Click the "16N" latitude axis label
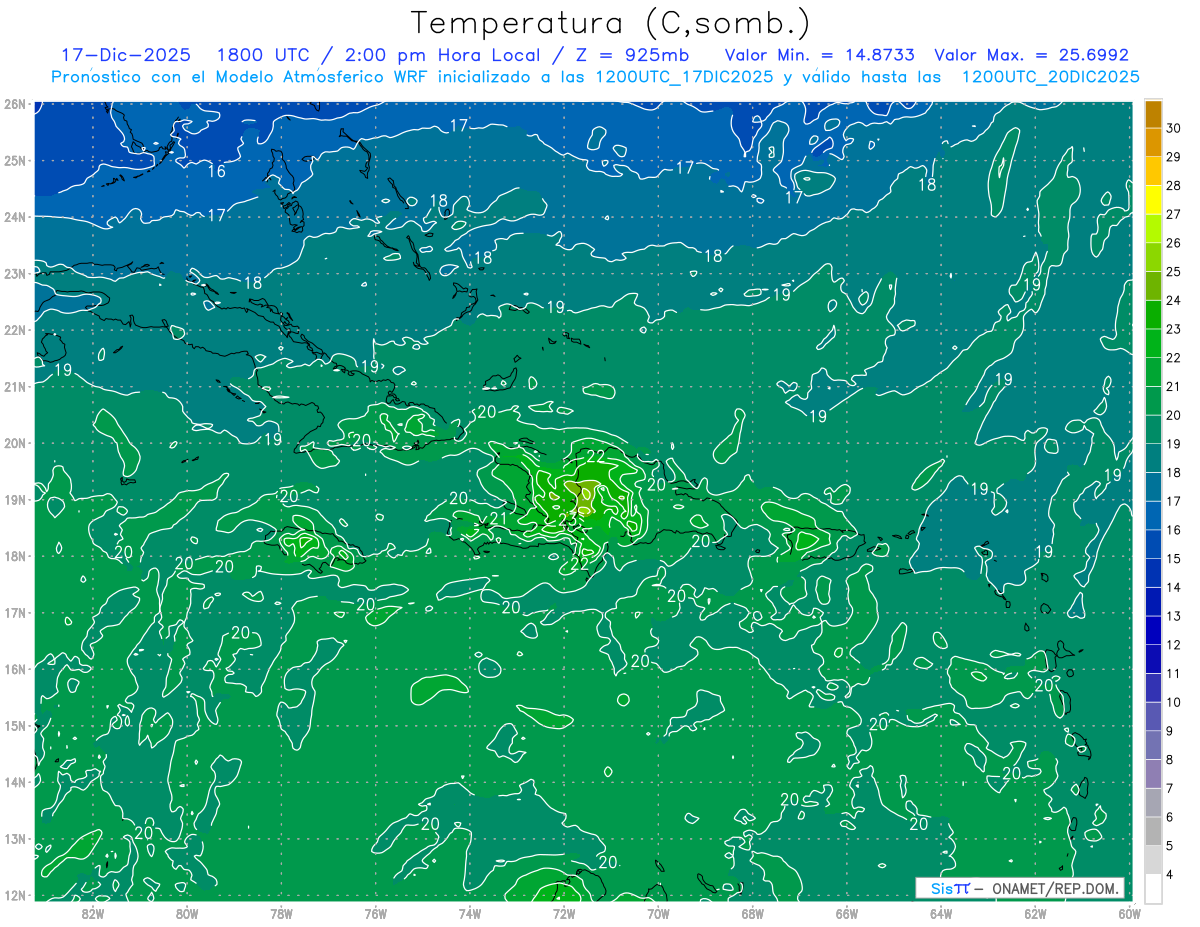 pyautogui.click(x=15, y=670)
